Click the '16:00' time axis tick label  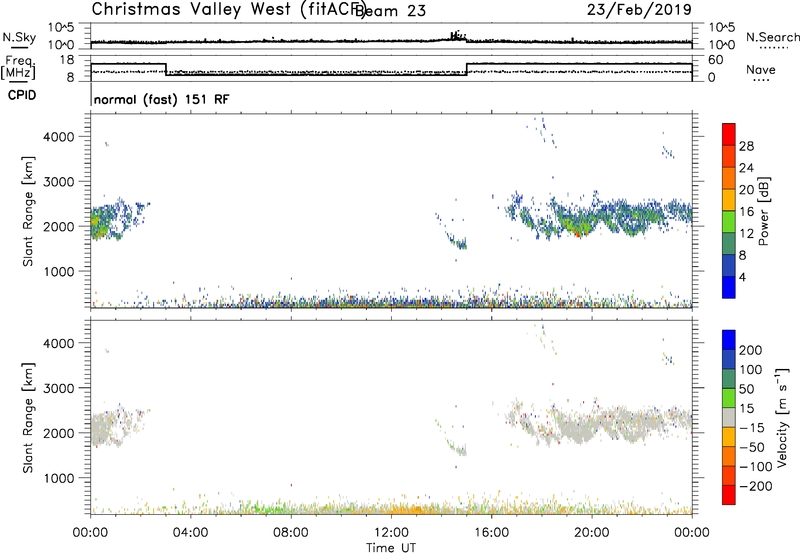tap(491, 533)
